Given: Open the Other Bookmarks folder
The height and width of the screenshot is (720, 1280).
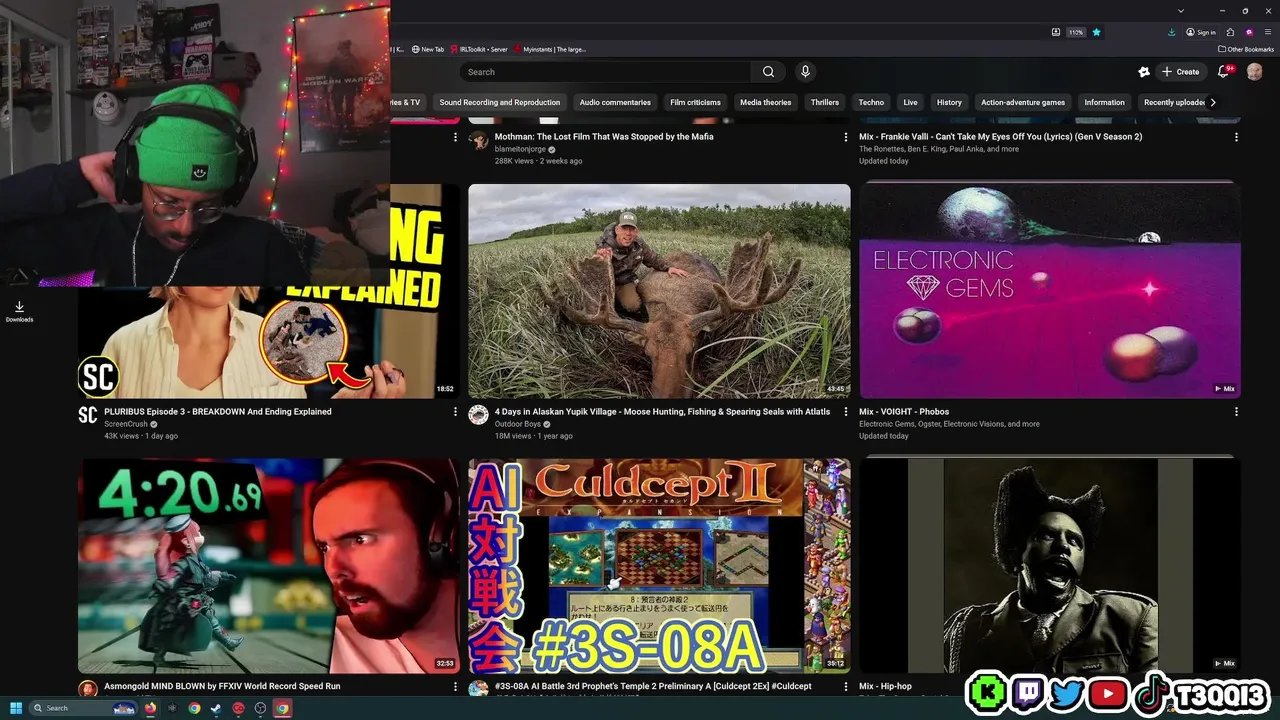Looking at the screenshot, I should point(1246,49).
